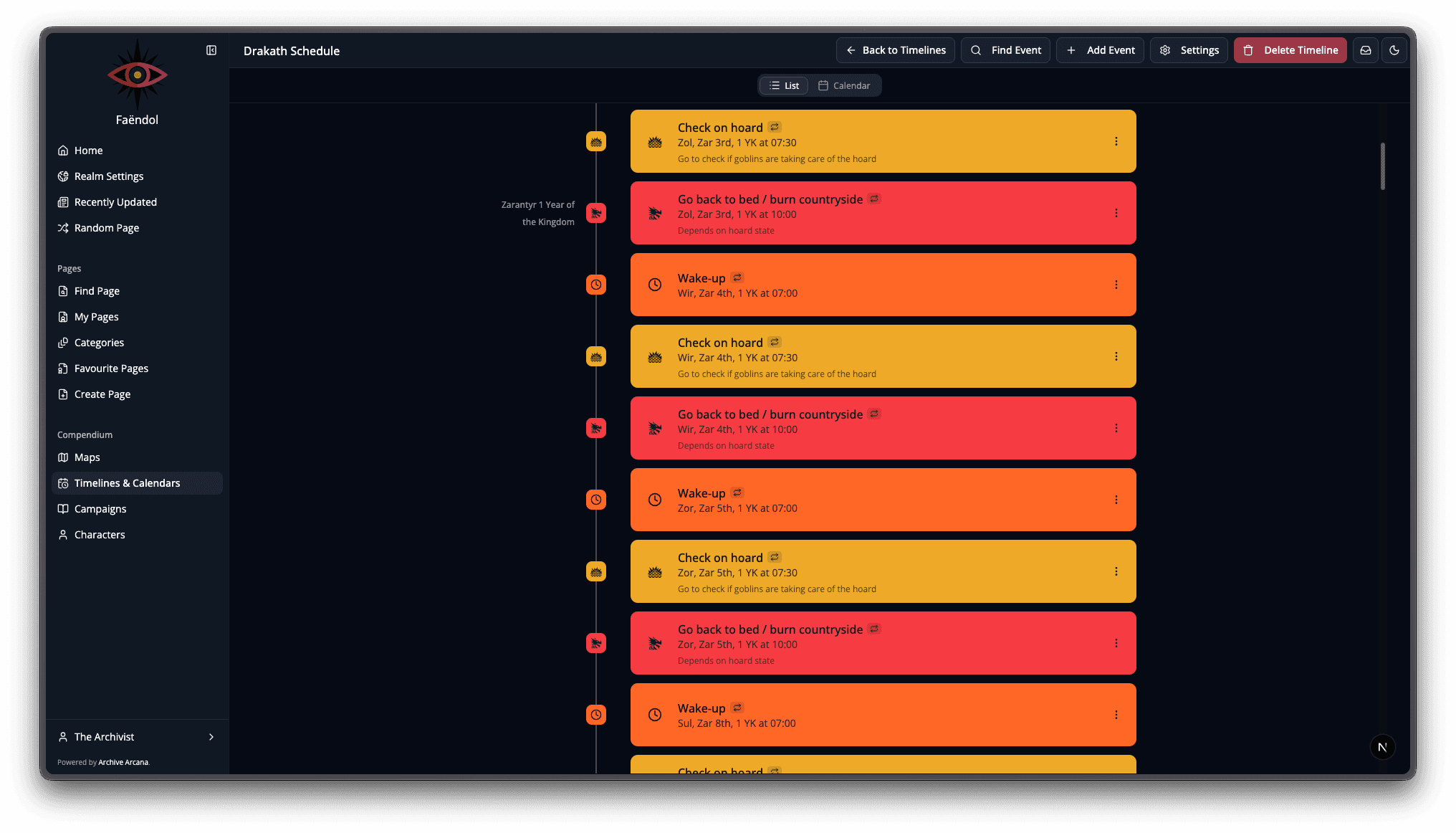Select the Campaigns compendium entry
Screen dimensions: 1456x833
click(101, 508)
